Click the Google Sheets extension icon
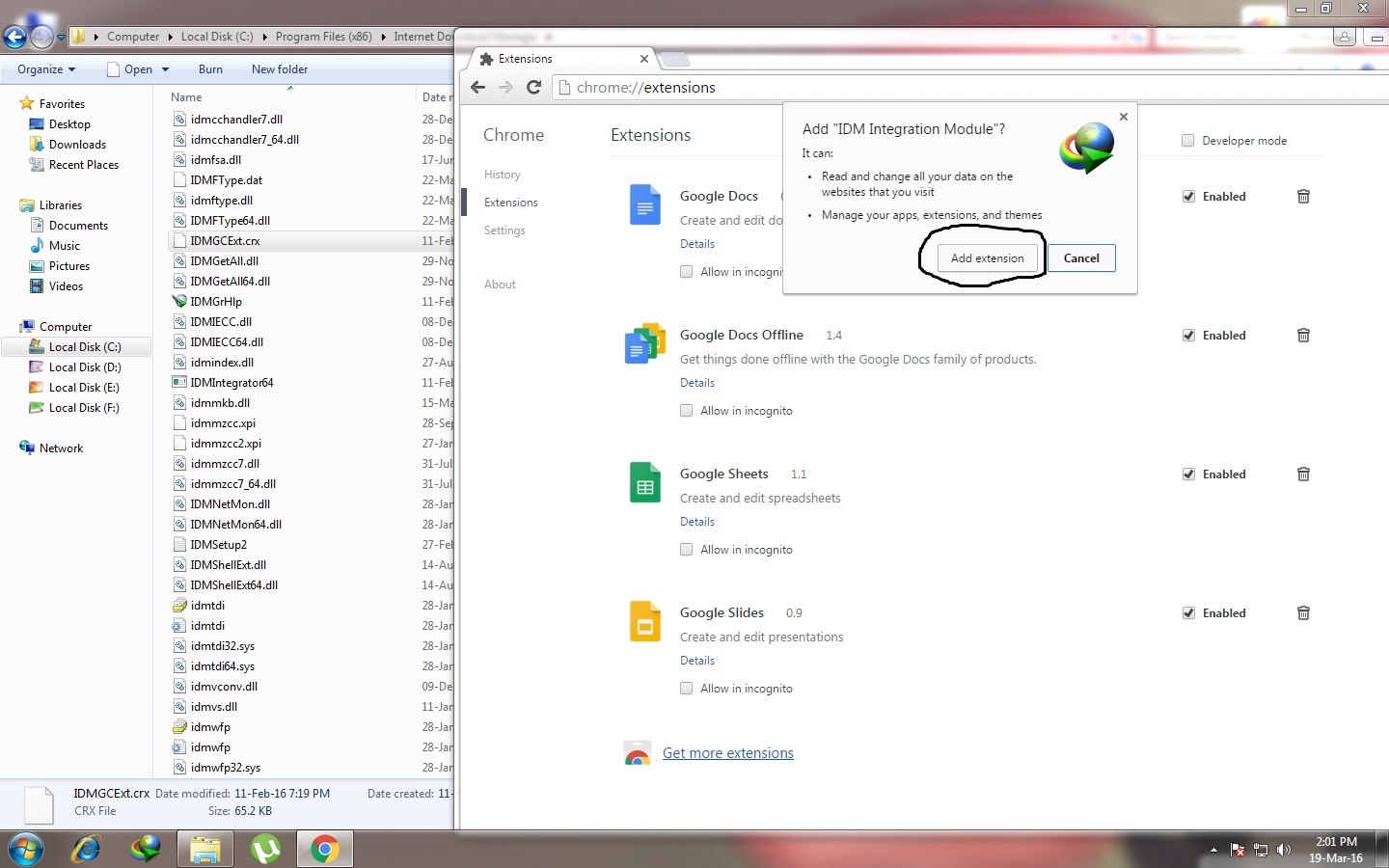The image size is (1389, 868). [645, 482]
